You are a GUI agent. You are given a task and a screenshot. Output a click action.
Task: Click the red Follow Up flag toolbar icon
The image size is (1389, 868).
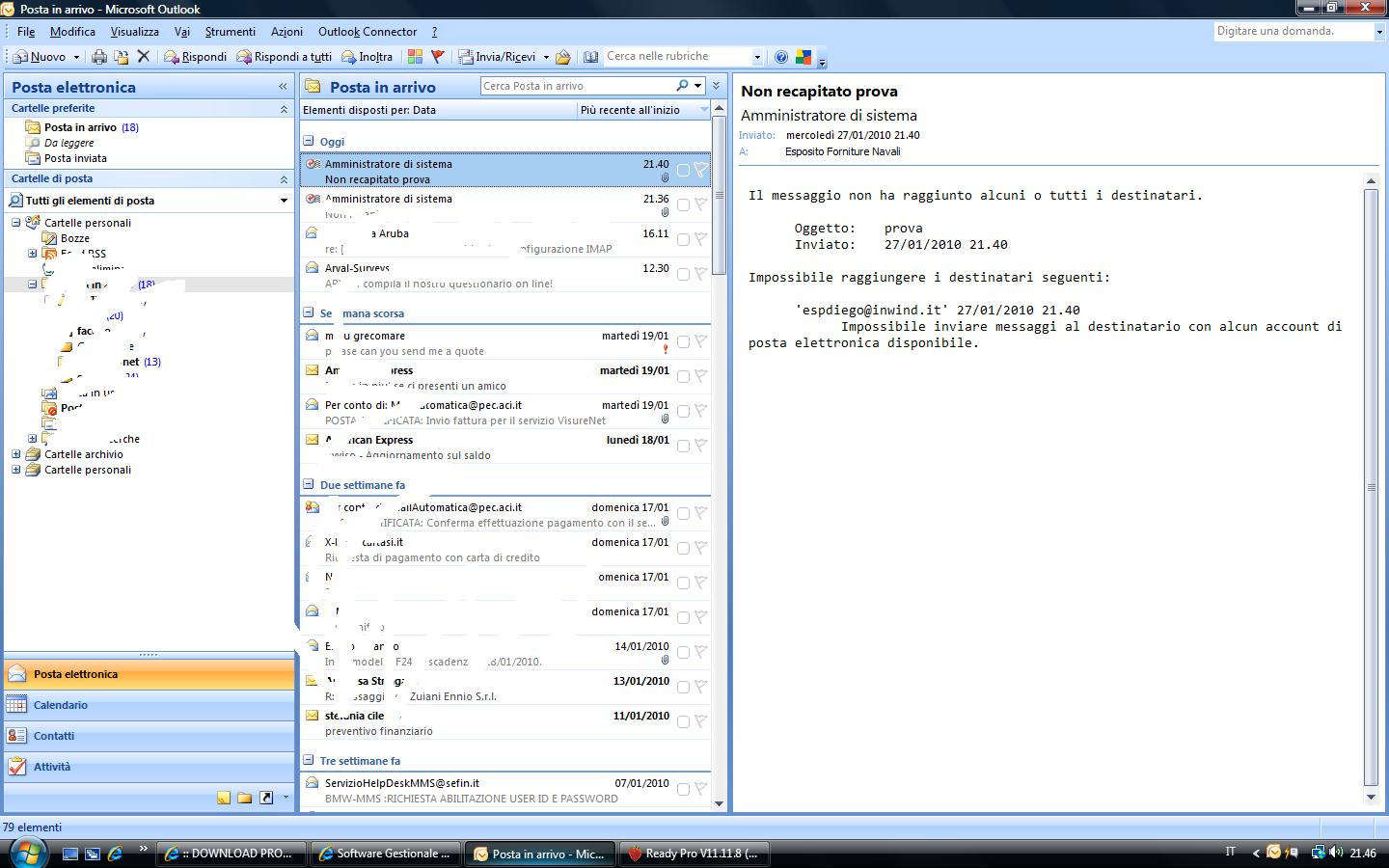click(437, 57)
